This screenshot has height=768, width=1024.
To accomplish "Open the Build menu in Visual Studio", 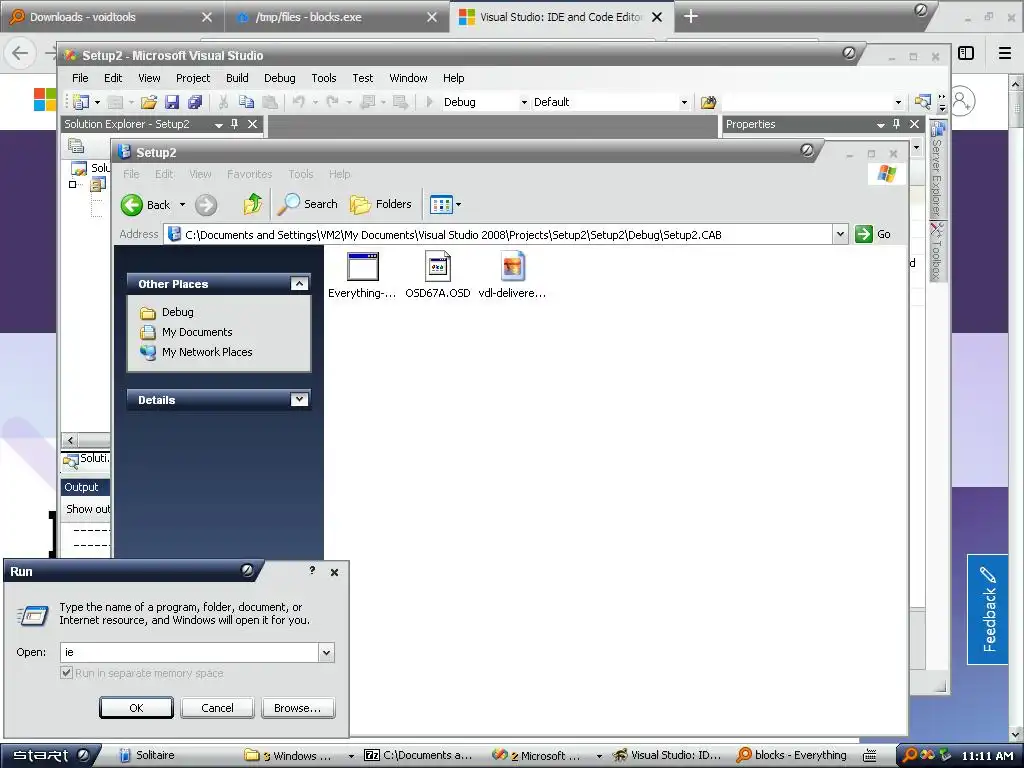I will (x=237, y=78).
